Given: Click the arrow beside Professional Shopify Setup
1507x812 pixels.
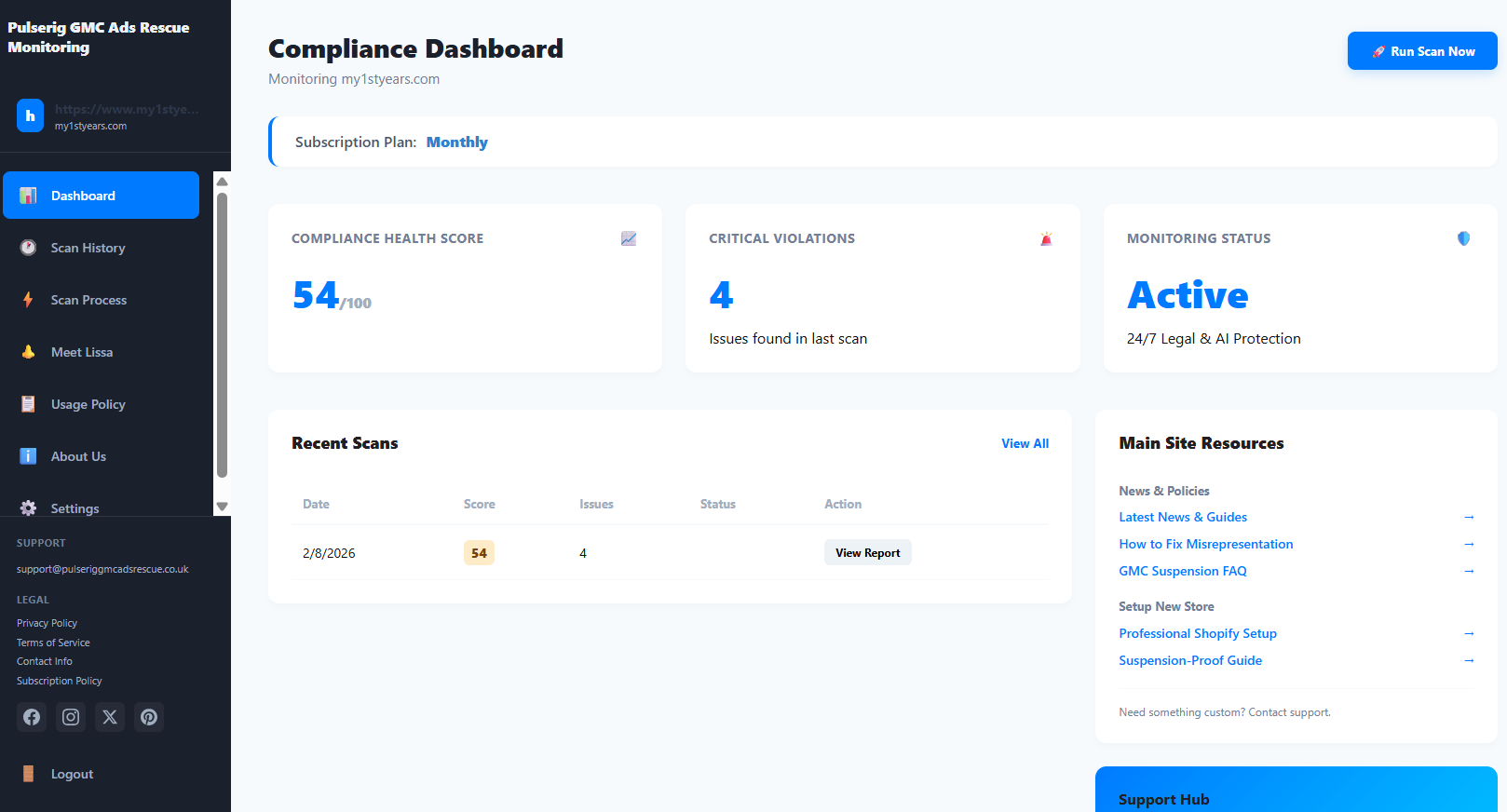Looking at the screenshot, I should click(x=1469, y=633).
